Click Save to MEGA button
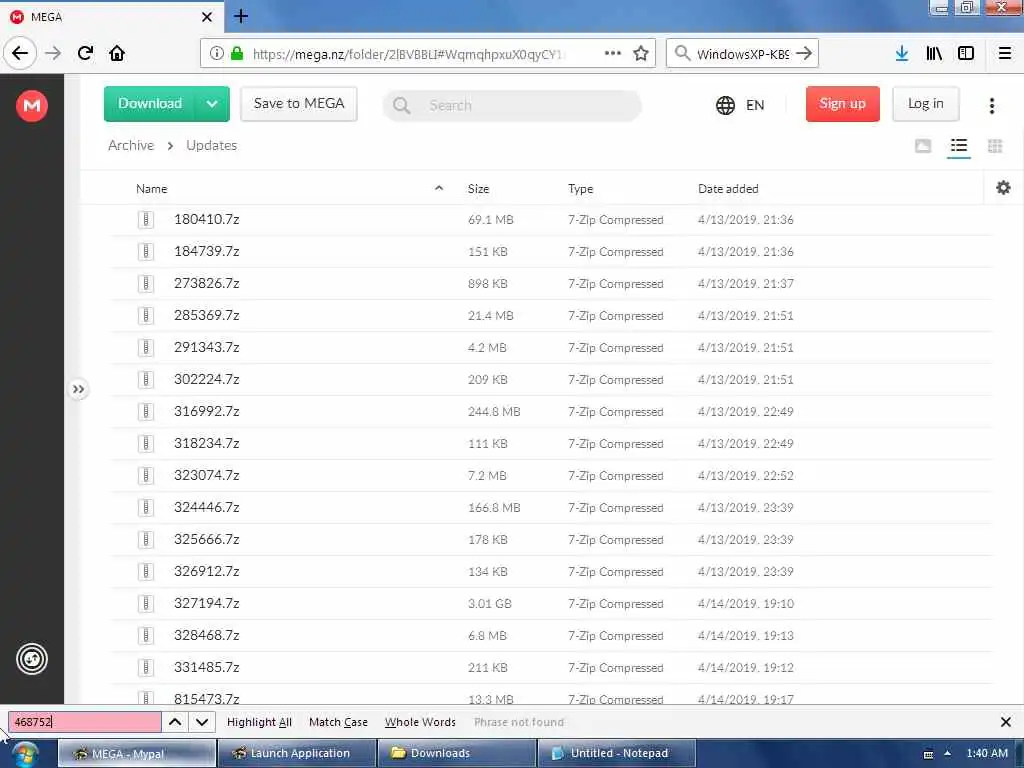Viewport: 1024px width, 768px height. [298, 104]
